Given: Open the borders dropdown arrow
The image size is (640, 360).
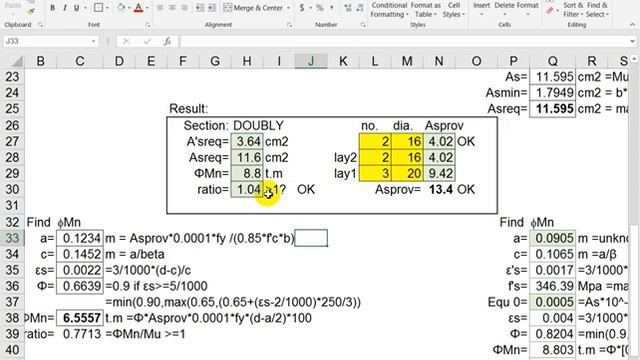Looking at the screenshot, I should [x=107, y=8].
